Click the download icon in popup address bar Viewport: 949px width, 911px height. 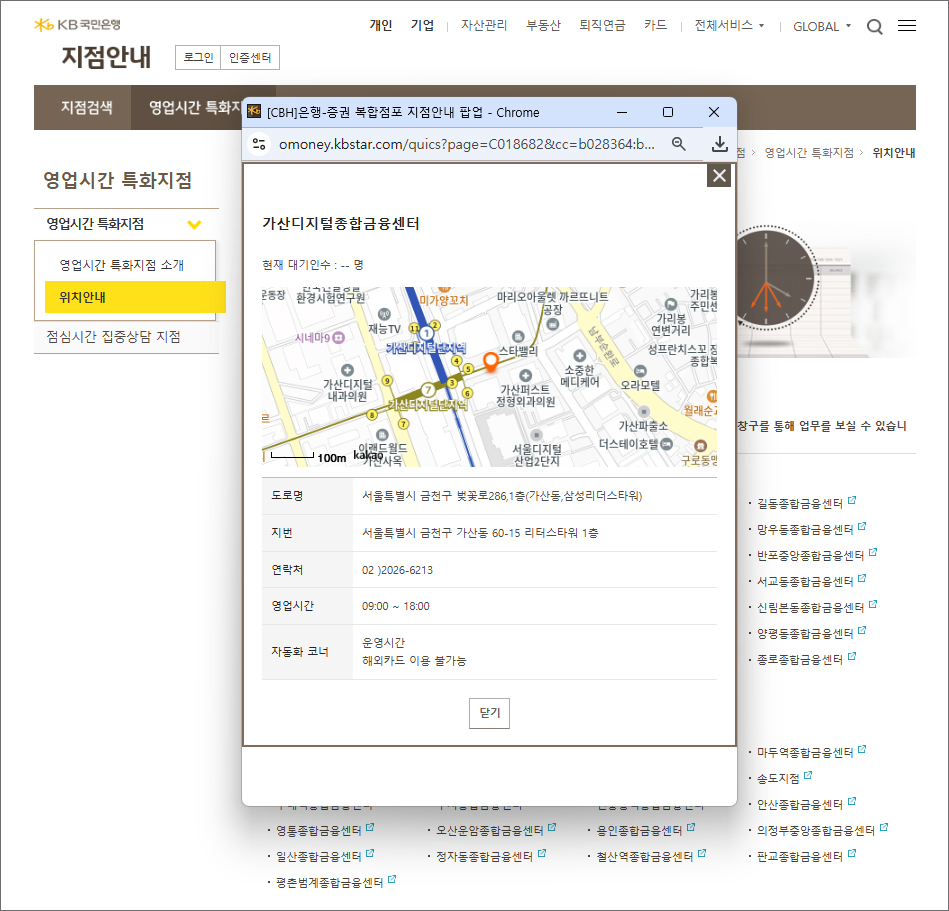pos(719,144)
